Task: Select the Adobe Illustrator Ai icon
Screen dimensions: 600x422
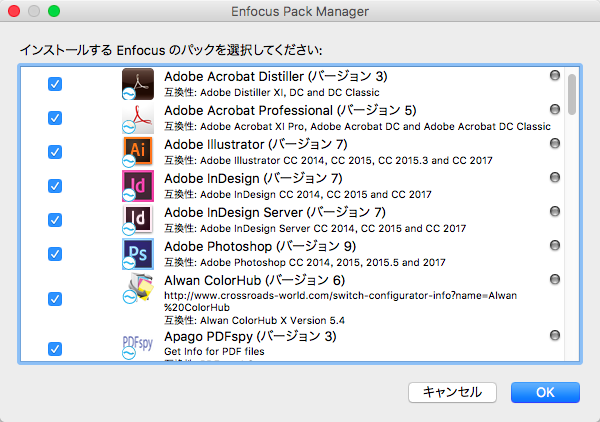Action: [x=138, y=152]
